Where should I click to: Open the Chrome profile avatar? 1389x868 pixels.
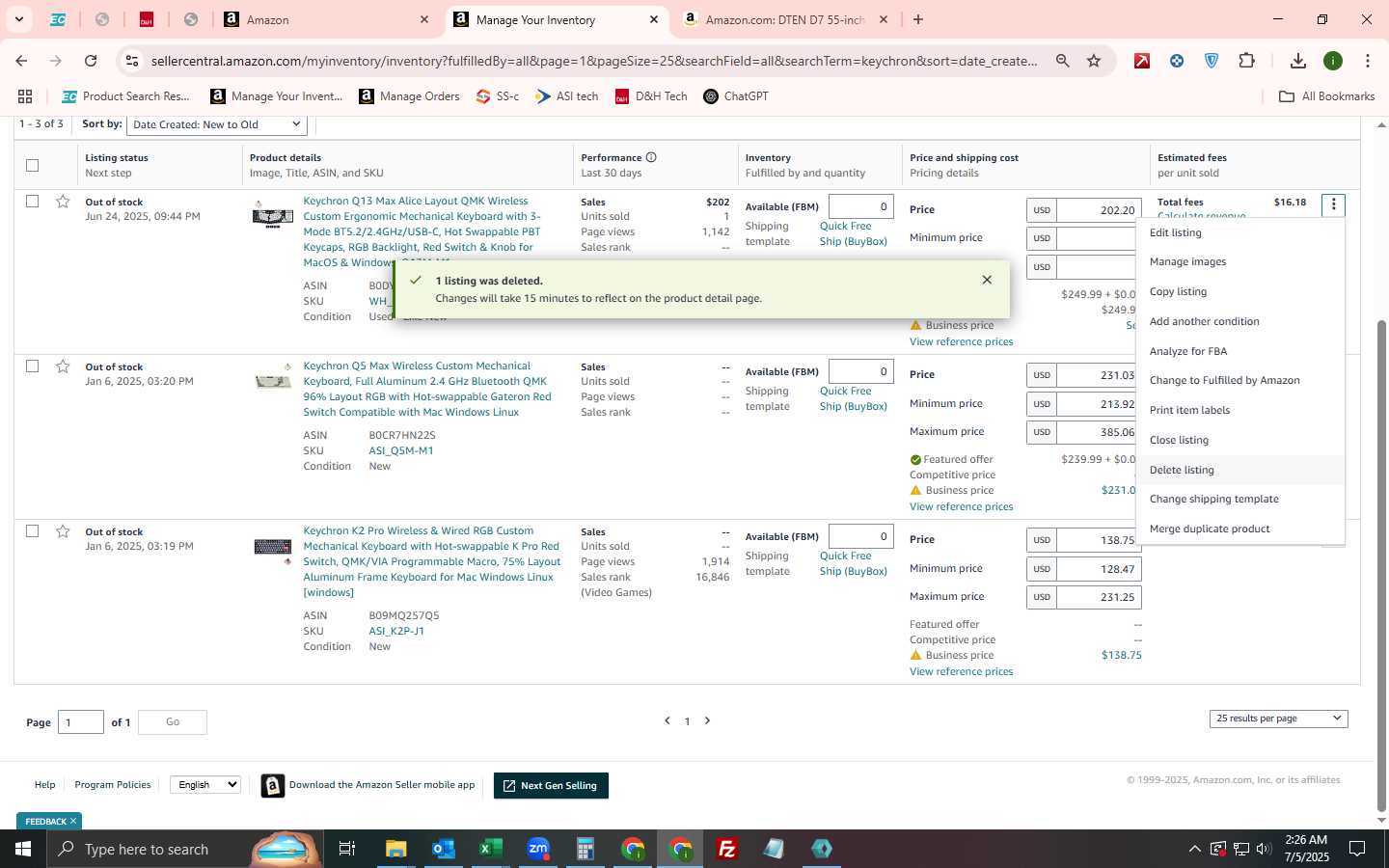point(1333,61)
